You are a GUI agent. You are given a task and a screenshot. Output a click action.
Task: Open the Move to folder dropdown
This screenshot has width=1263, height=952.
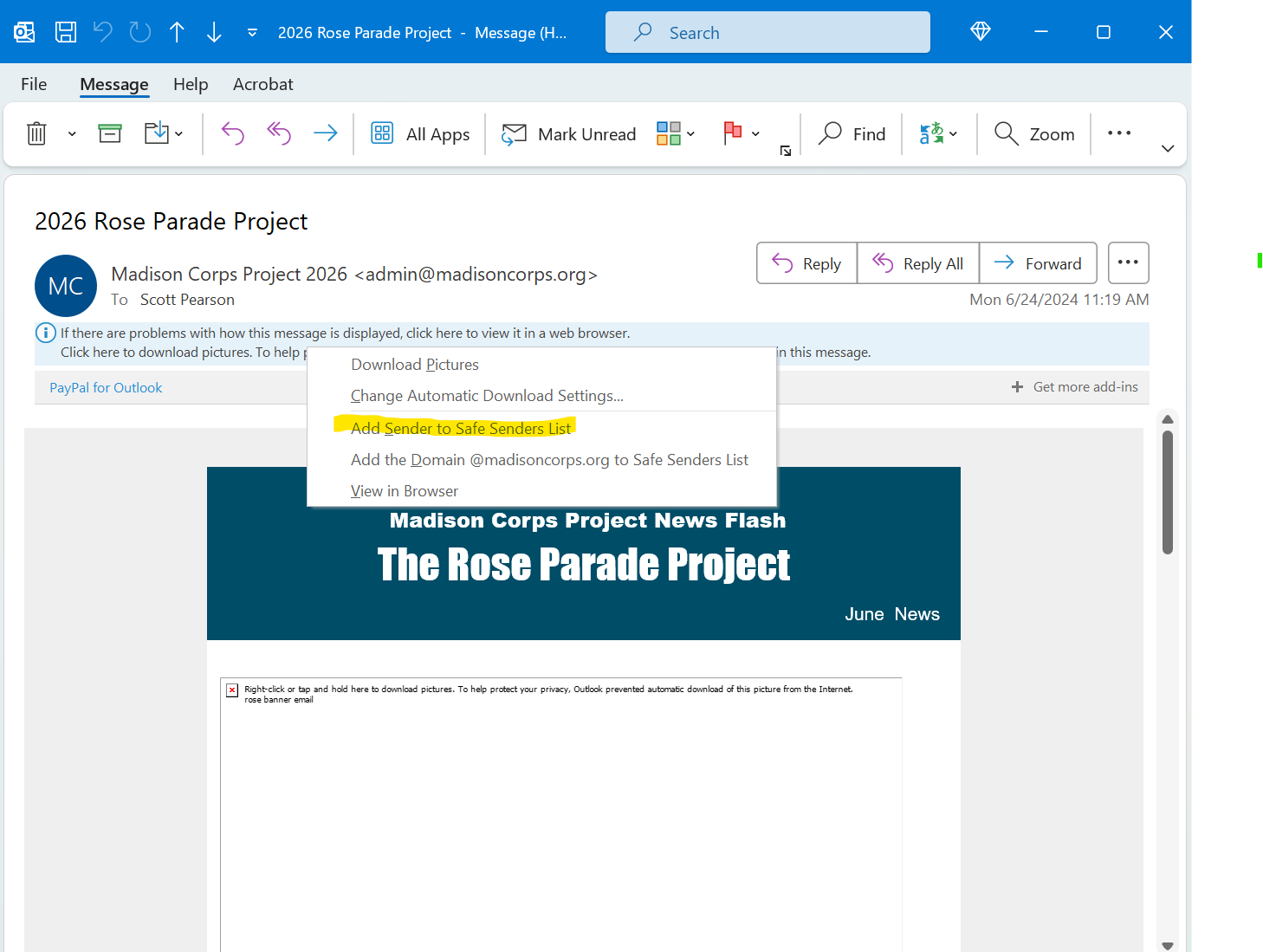pyautogui.click(x=178, y=134)
